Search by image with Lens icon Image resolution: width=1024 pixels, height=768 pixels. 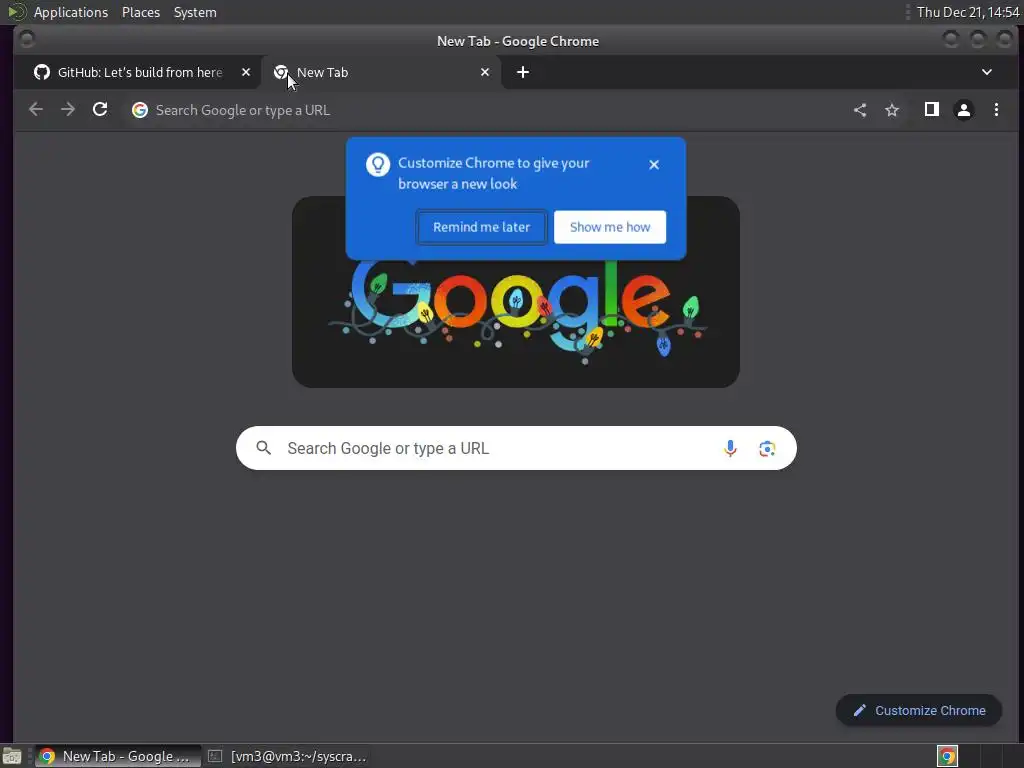click(767, 449)
